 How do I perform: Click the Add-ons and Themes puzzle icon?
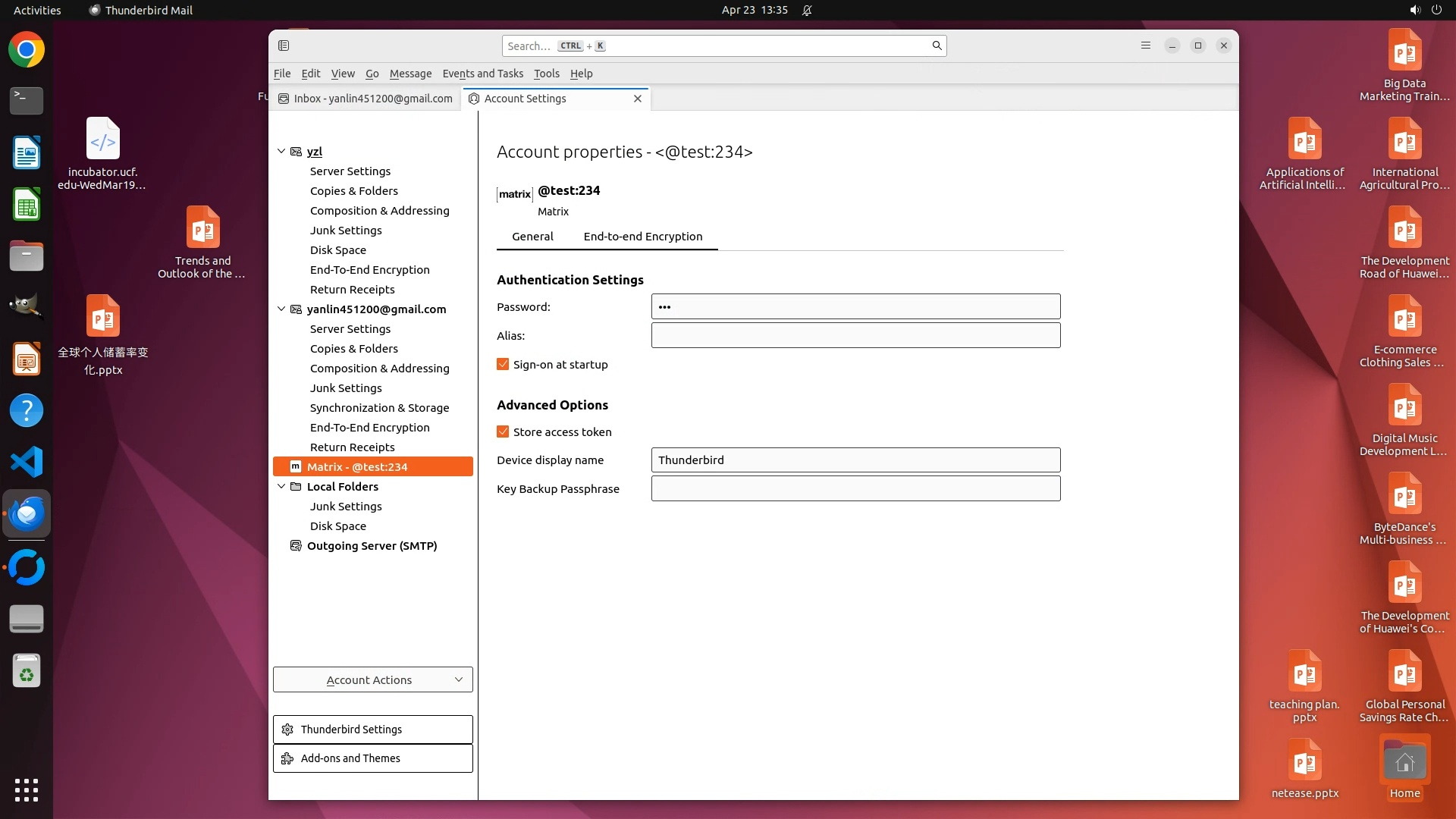click(287, 758)
